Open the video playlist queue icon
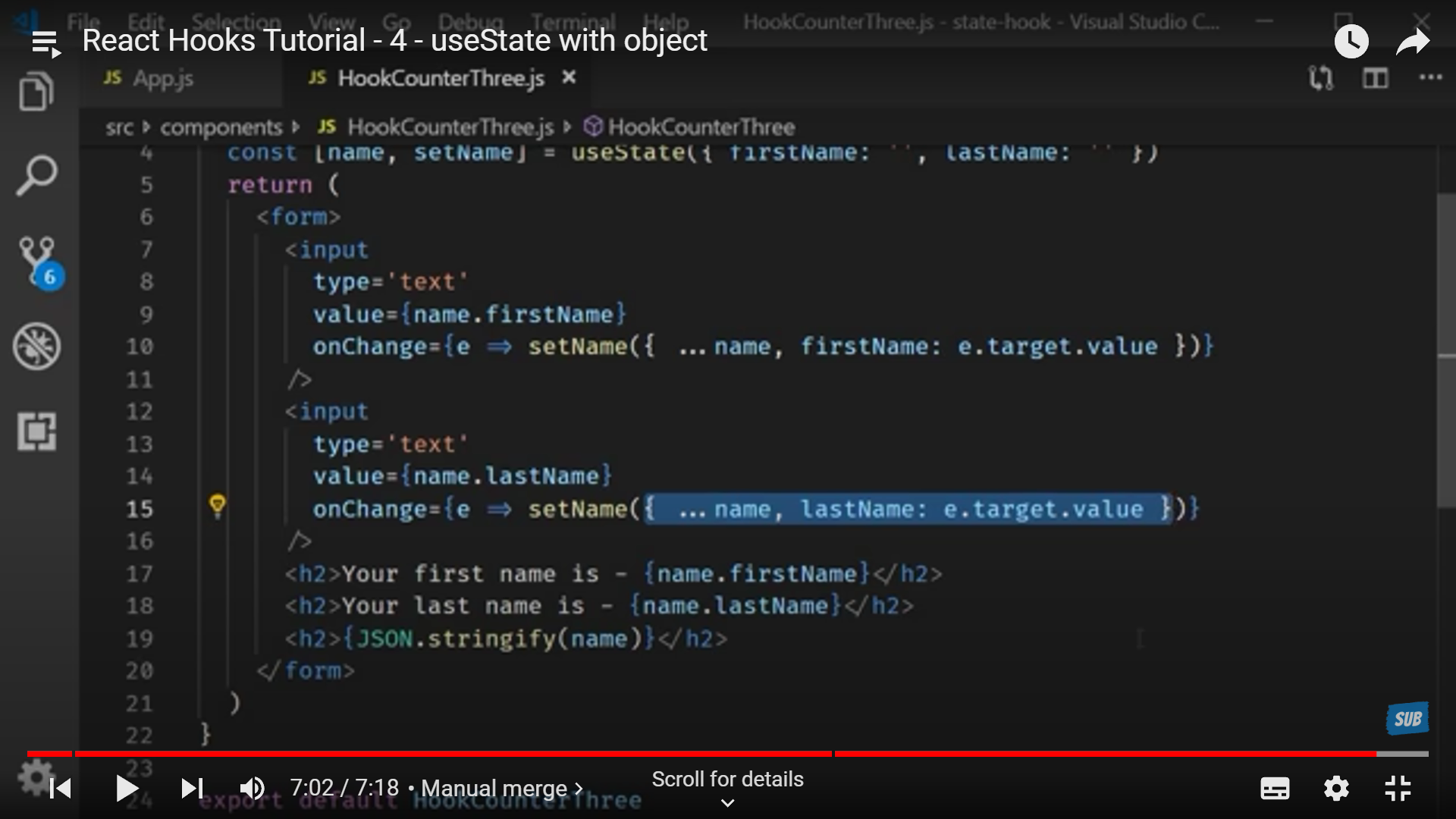Screen dimensions: 1456x819 [45, 43]
